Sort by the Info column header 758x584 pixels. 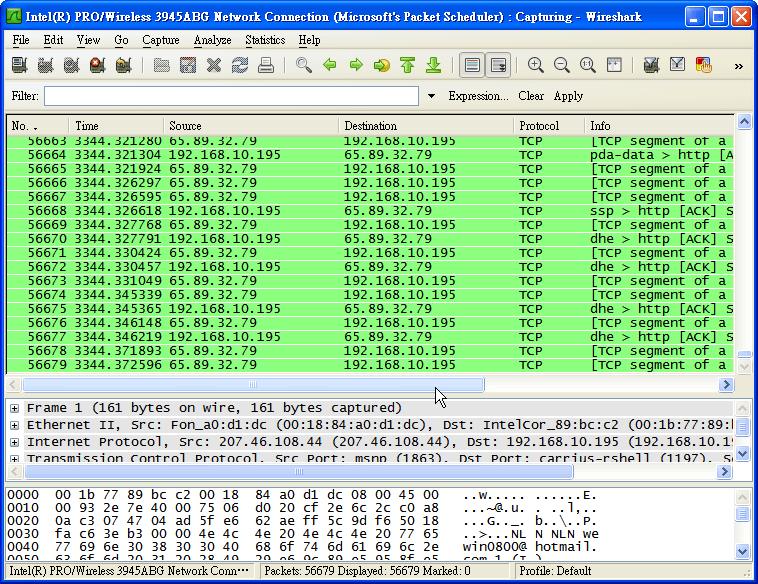[659, 126]
